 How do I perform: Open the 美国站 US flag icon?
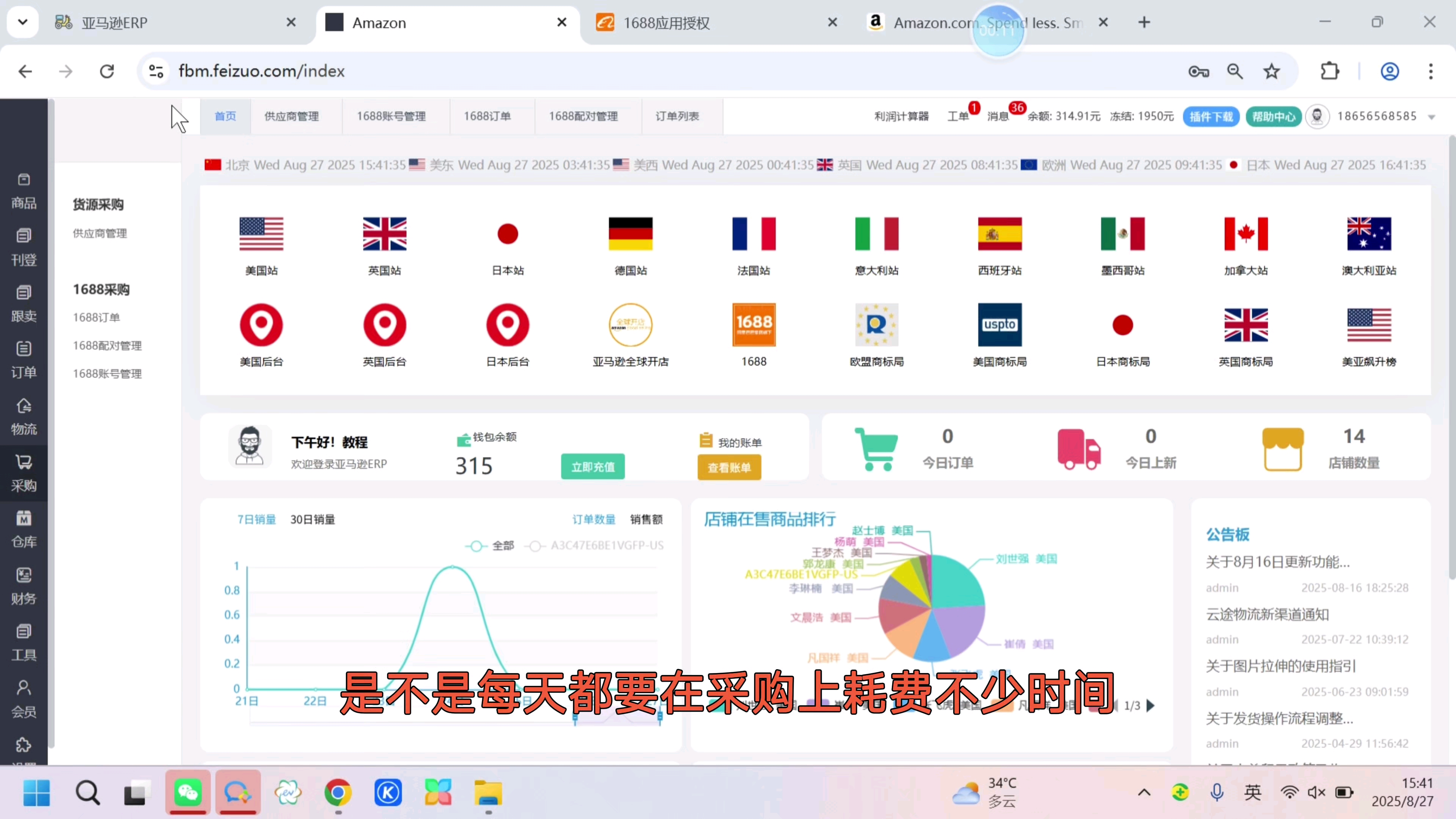click(261, 234)
